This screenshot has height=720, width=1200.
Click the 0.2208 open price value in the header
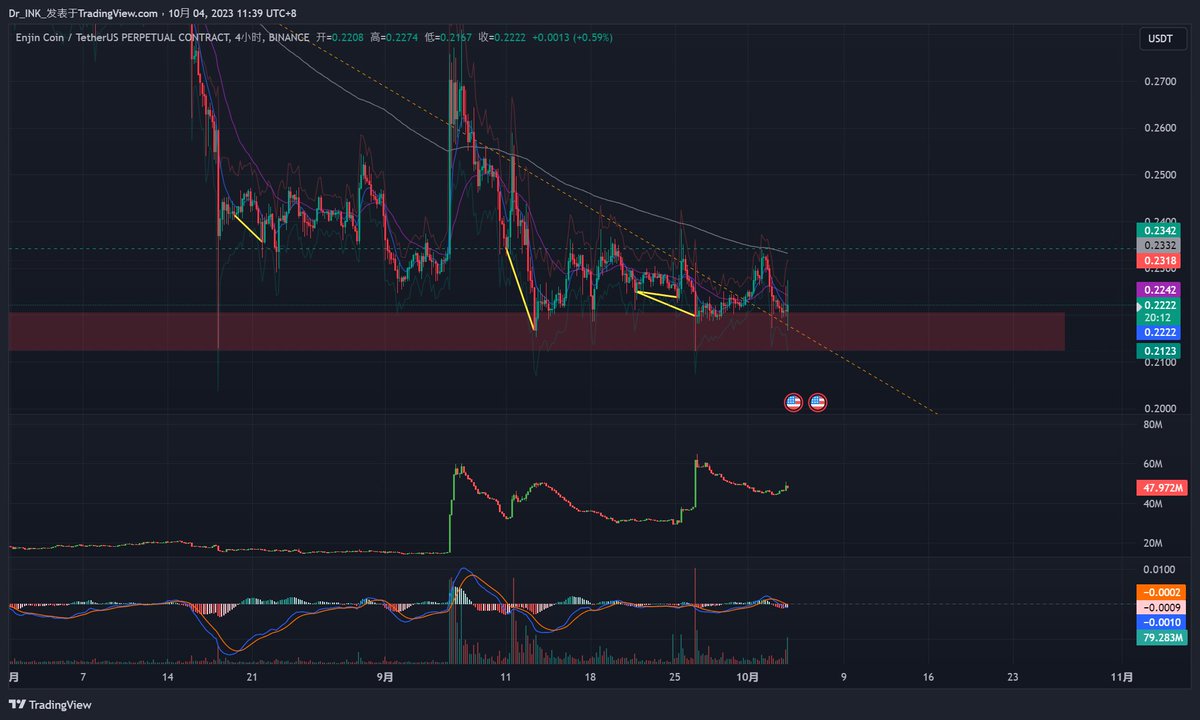tap(346, 37)
